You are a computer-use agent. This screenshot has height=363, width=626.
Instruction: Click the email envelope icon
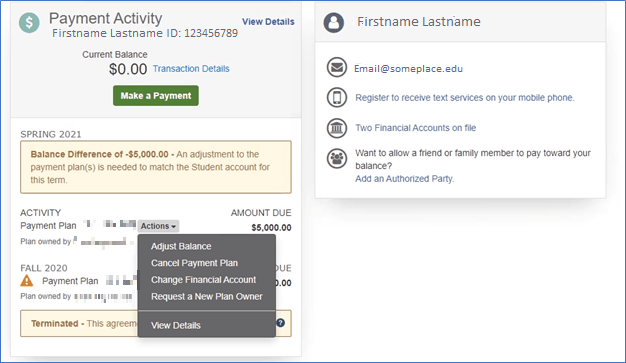click(337, 67)
